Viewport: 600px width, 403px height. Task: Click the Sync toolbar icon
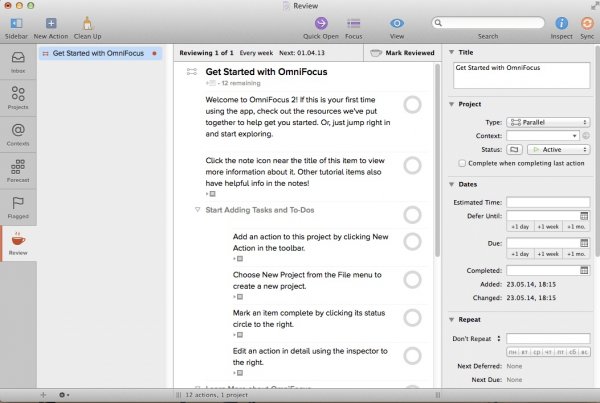(587, 23)
